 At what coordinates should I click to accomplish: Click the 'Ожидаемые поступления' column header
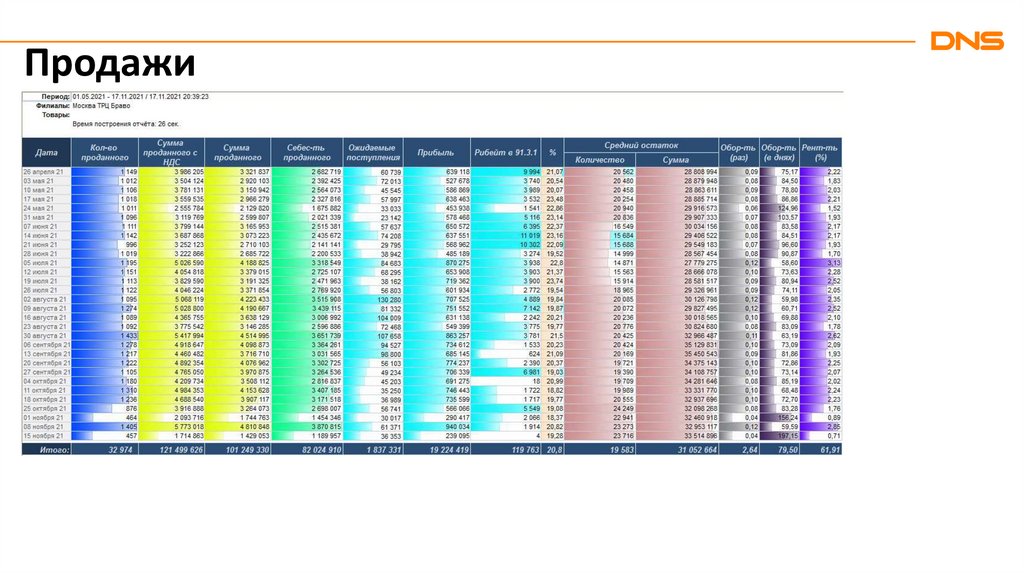(x=373, y=152)
